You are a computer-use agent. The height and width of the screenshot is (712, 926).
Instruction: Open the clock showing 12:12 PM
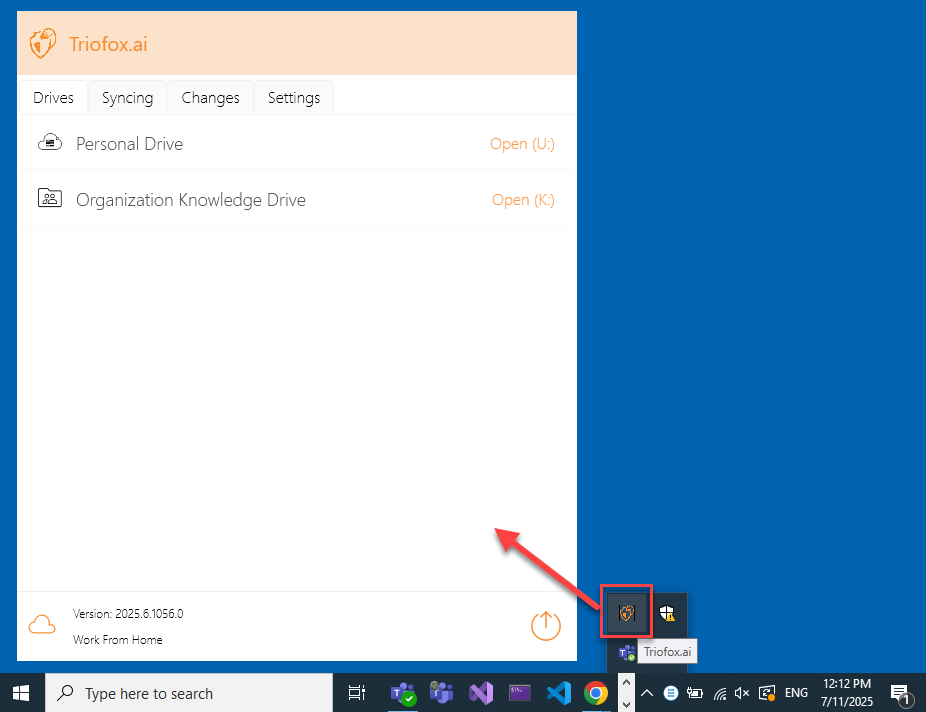pyautogui.click(x=847, y=693)
